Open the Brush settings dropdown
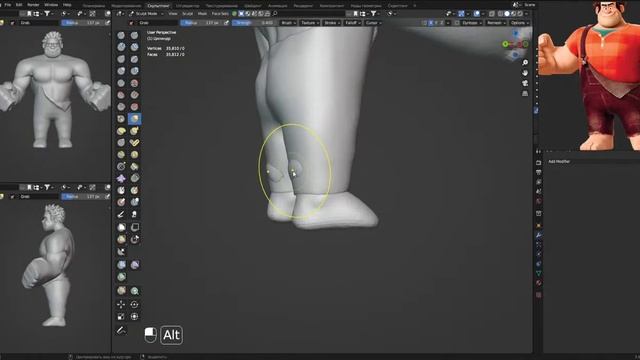Screen dimensions: 640x360 288,23
